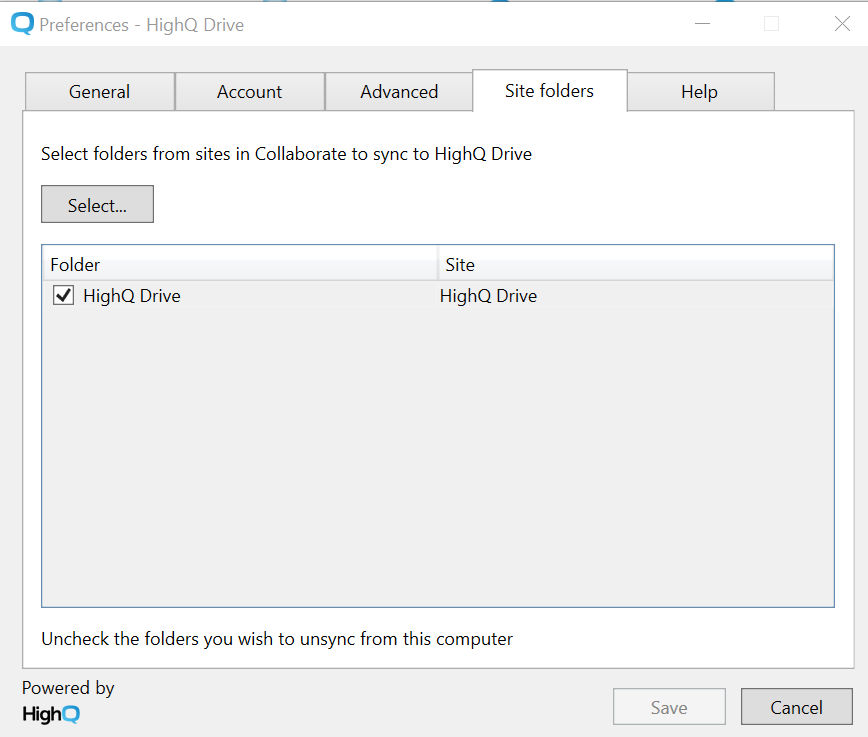Minimize the Preferences window
Image resolution: width=868 pixels, height=737 pixels.
tap(702, 24)
